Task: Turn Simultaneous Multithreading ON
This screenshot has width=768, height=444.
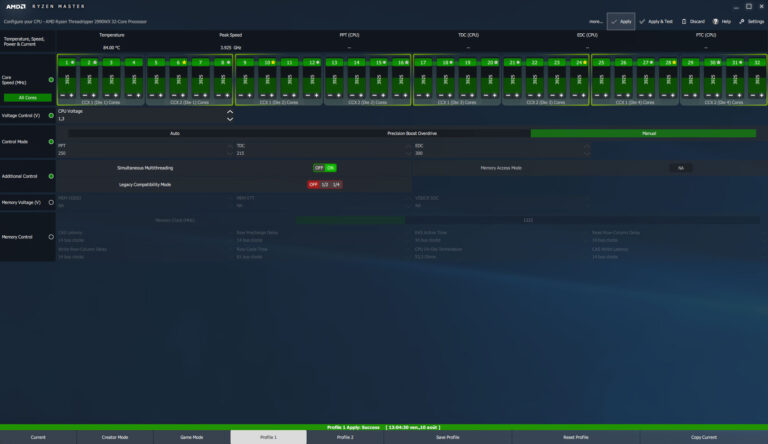Action: pos(330,168)
